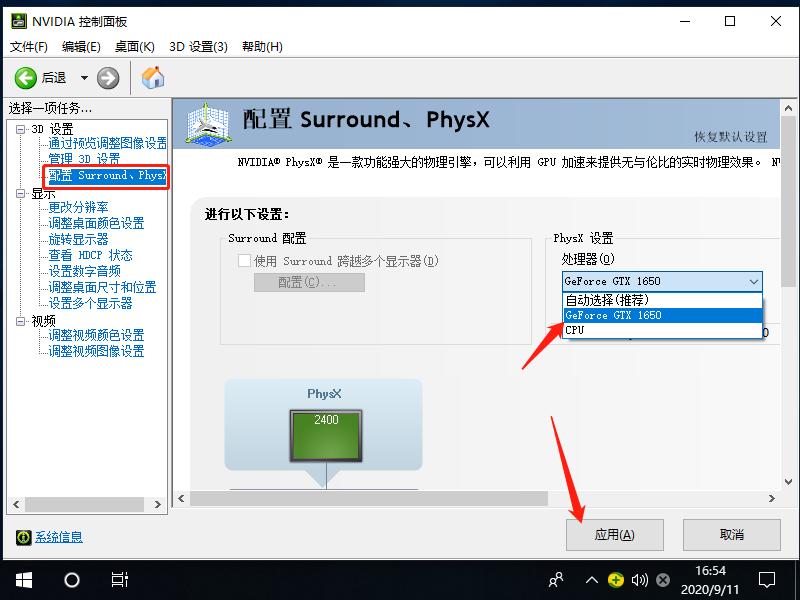Open Task View from the taskbar
This screenshot has height=600, width=800.
(119, 578)
